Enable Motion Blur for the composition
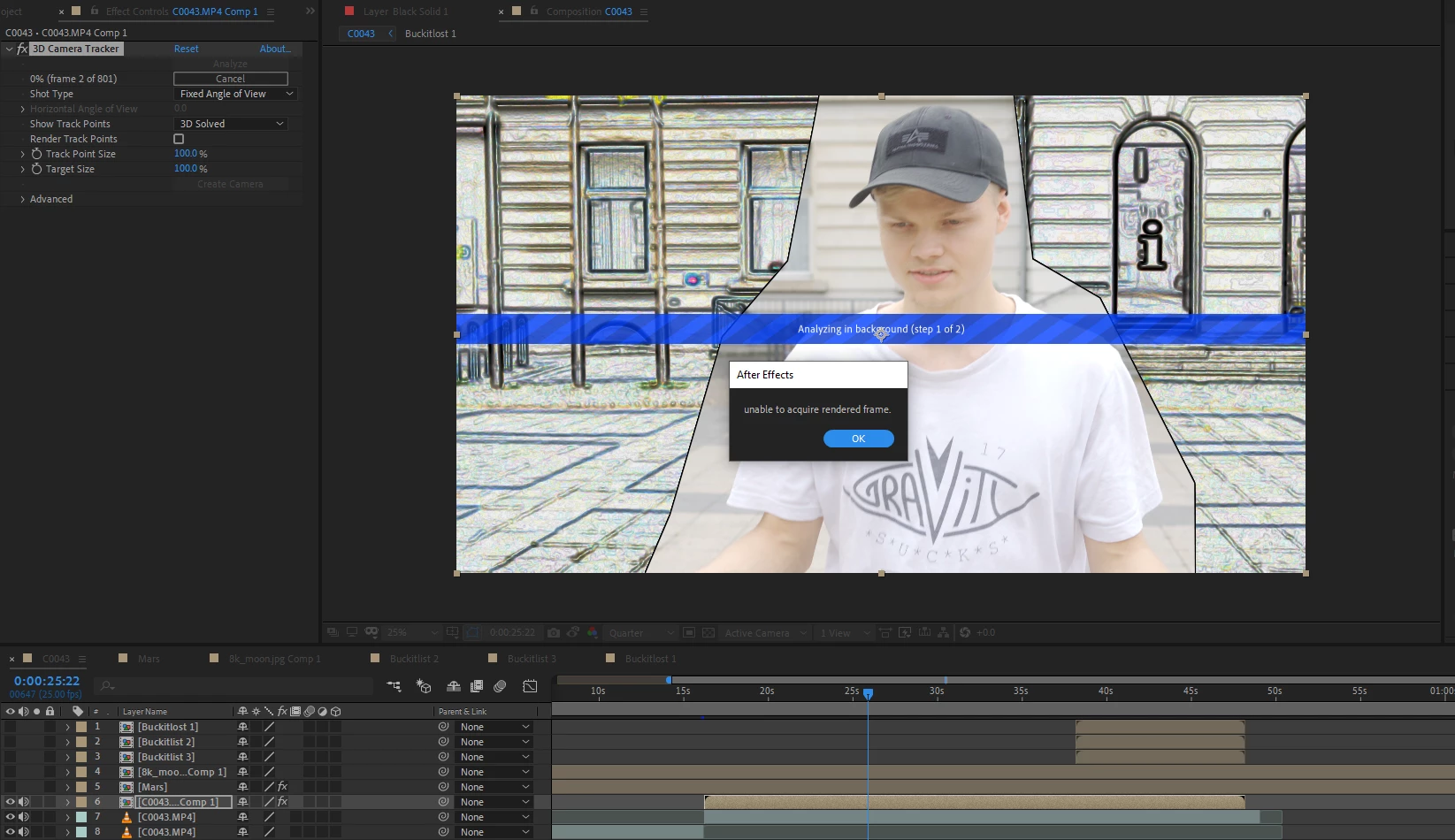The height and width of the screenshot is (840, 1455). pyautogui.click(x=500, y=686)
